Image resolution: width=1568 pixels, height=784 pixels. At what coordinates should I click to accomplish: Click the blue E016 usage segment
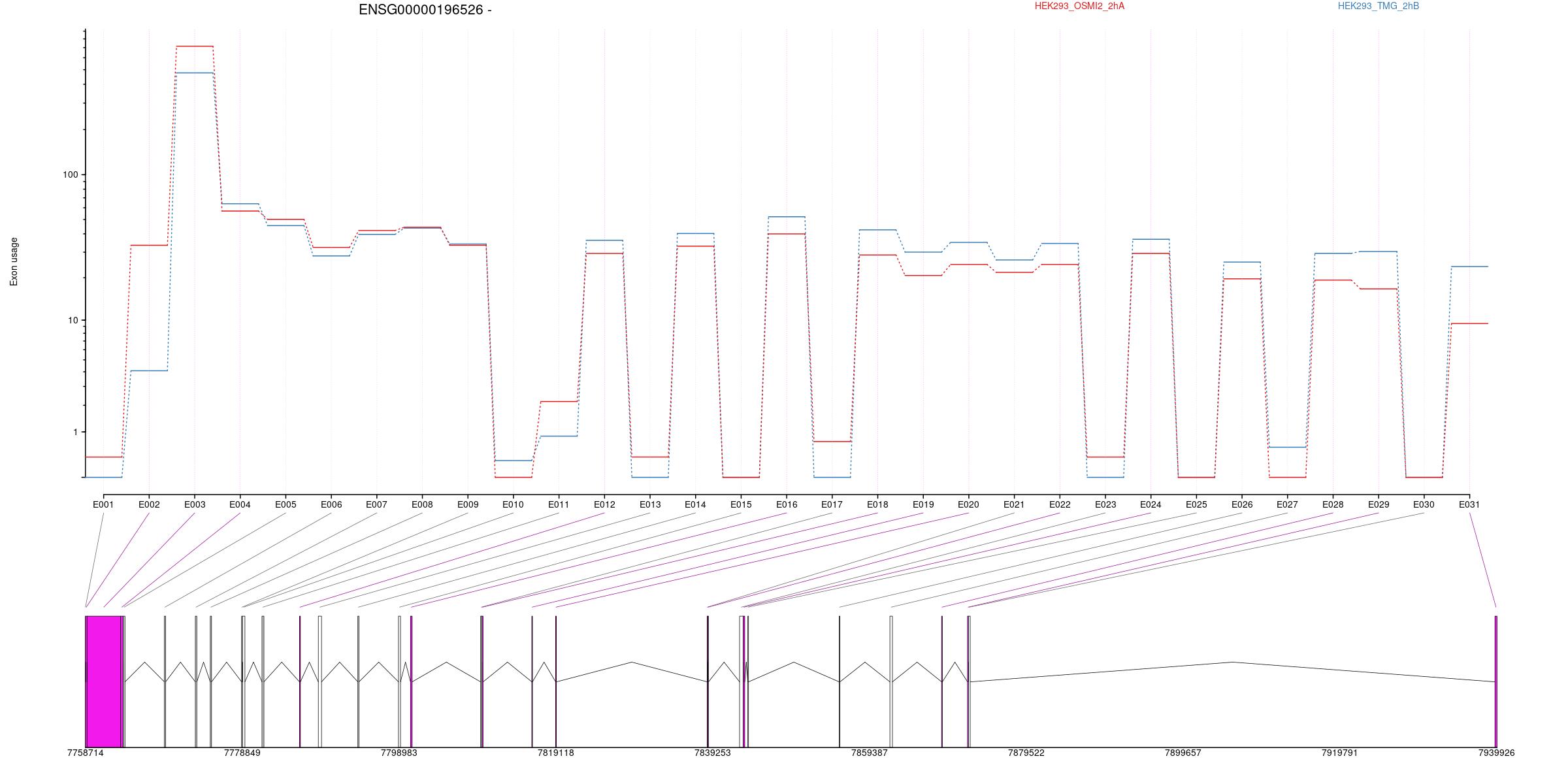(x=787, y=216)
